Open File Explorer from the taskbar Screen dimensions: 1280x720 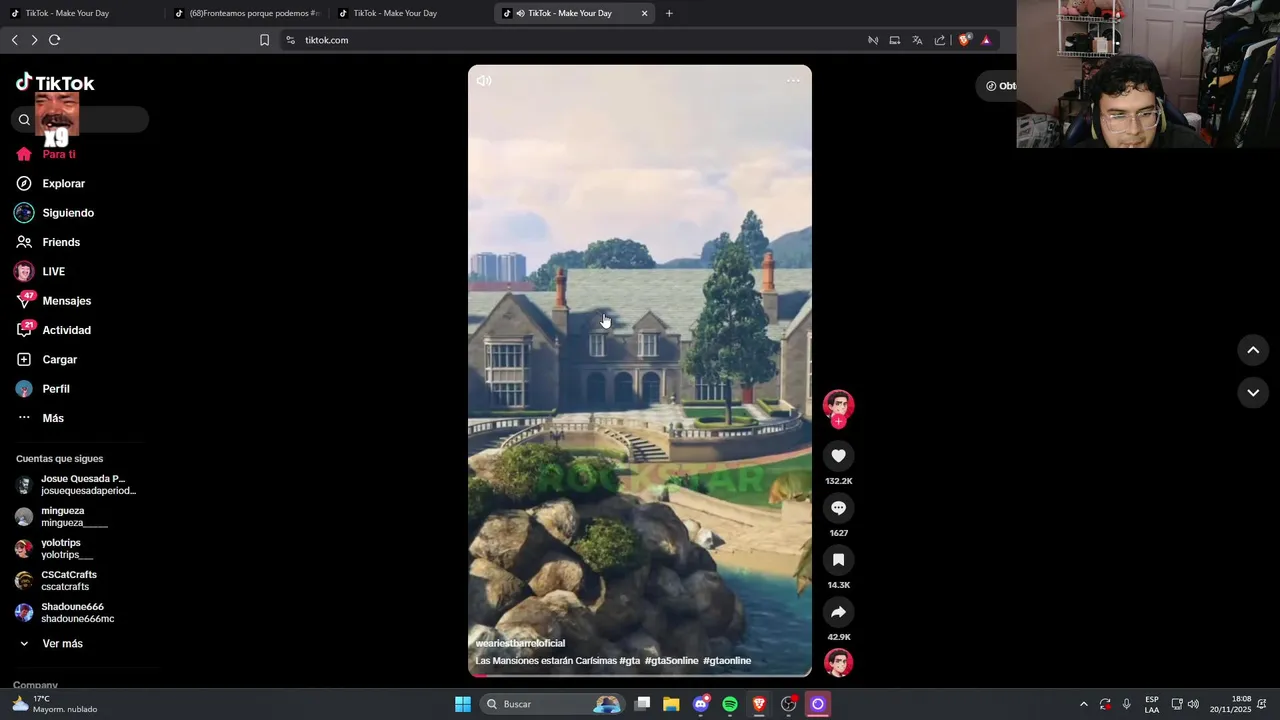[671, 704]
